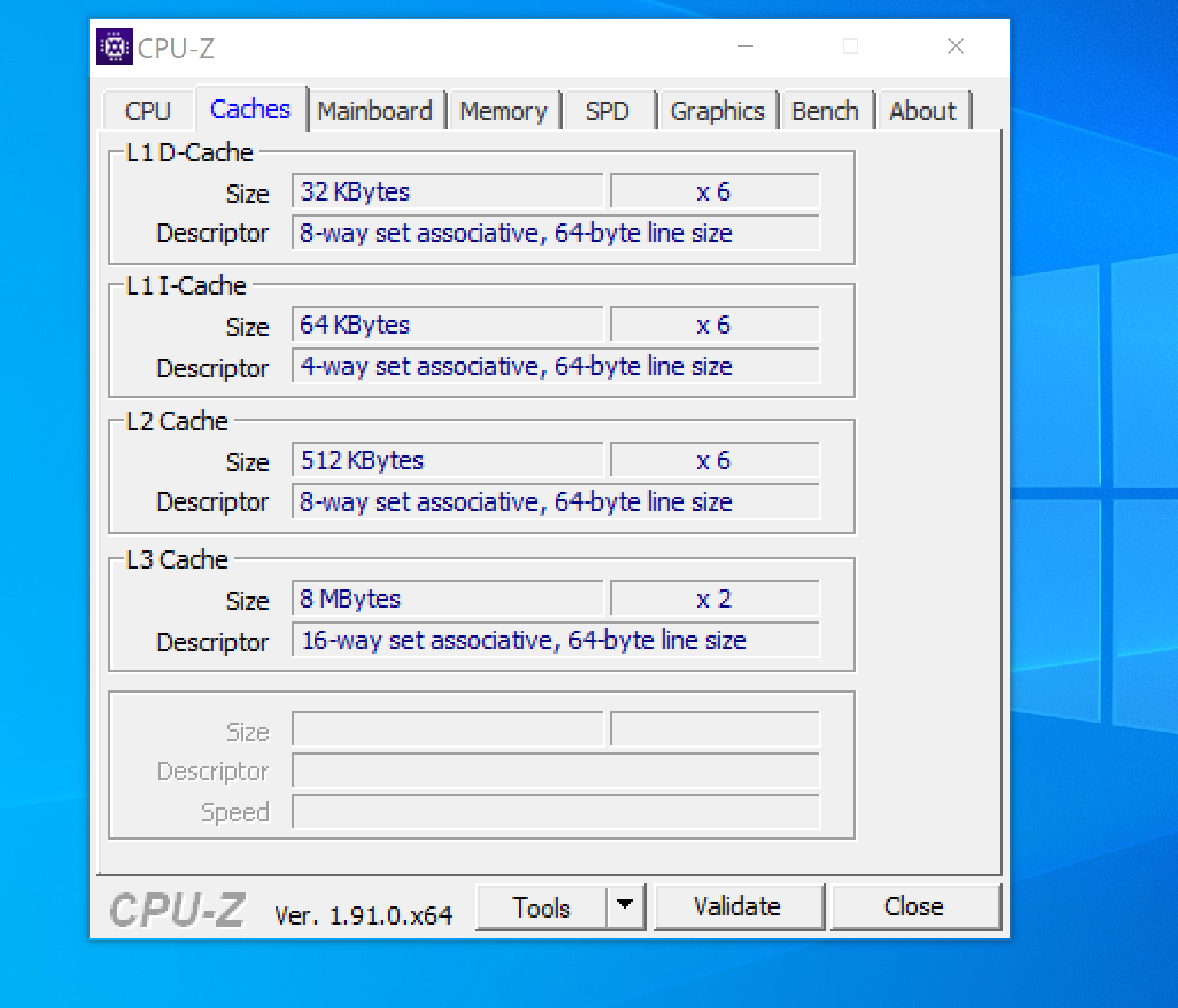Close CPU-Z with title bar X
The image size is (1178, 1008).
[956, 47]
